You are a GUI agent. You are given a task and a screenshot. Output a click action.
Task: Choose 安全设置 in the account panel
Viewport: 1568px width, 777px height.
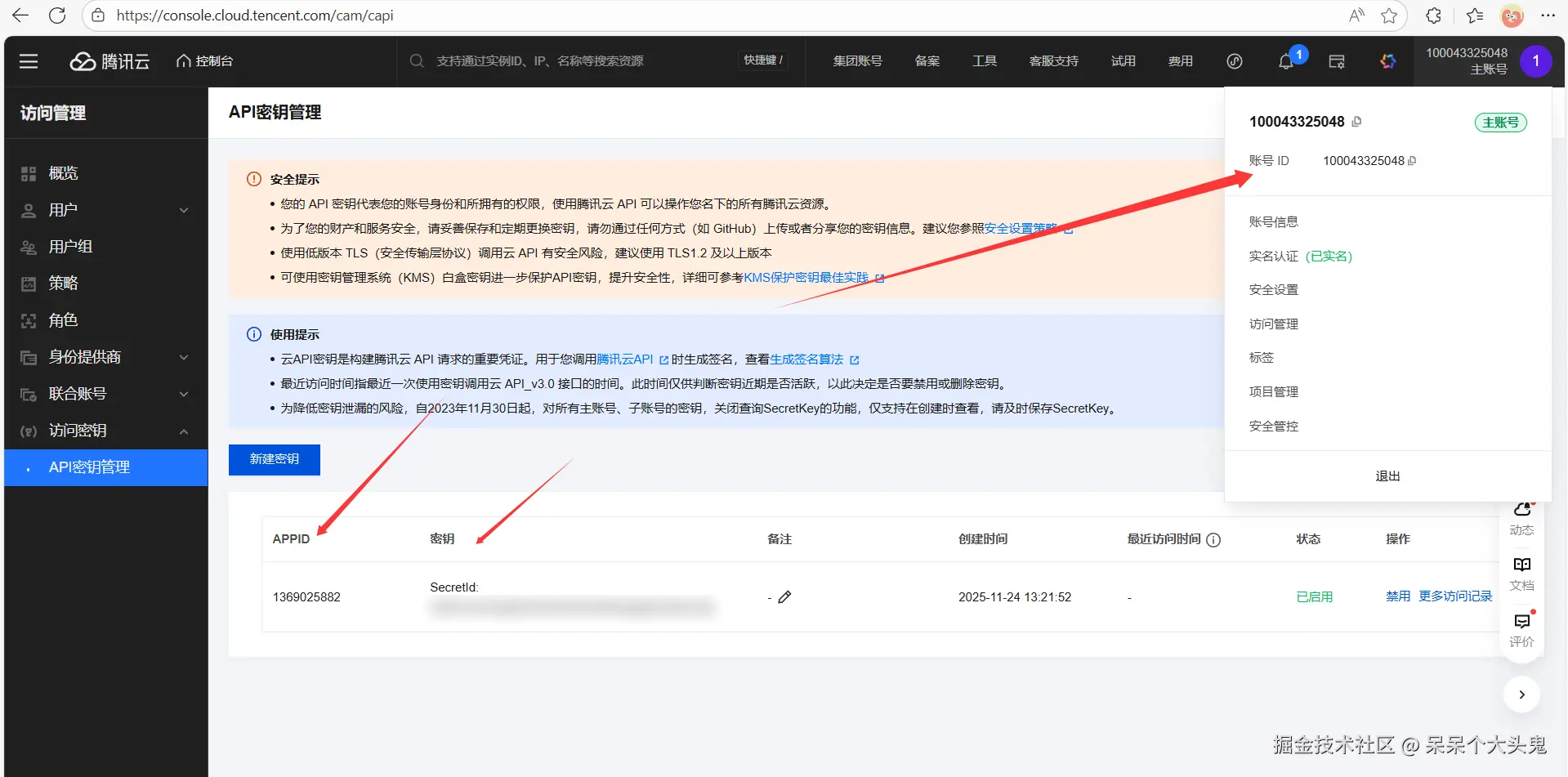point(1274,290)
